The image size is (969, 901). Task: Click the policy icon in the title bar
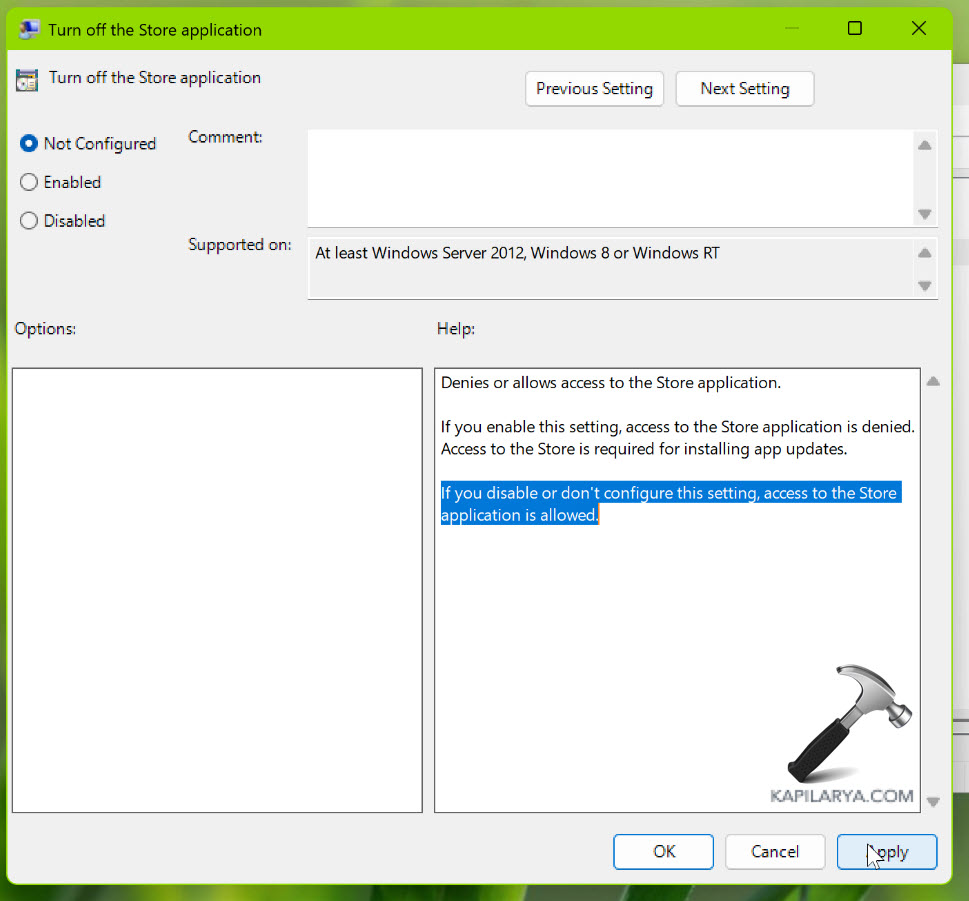tap(29, 29)
